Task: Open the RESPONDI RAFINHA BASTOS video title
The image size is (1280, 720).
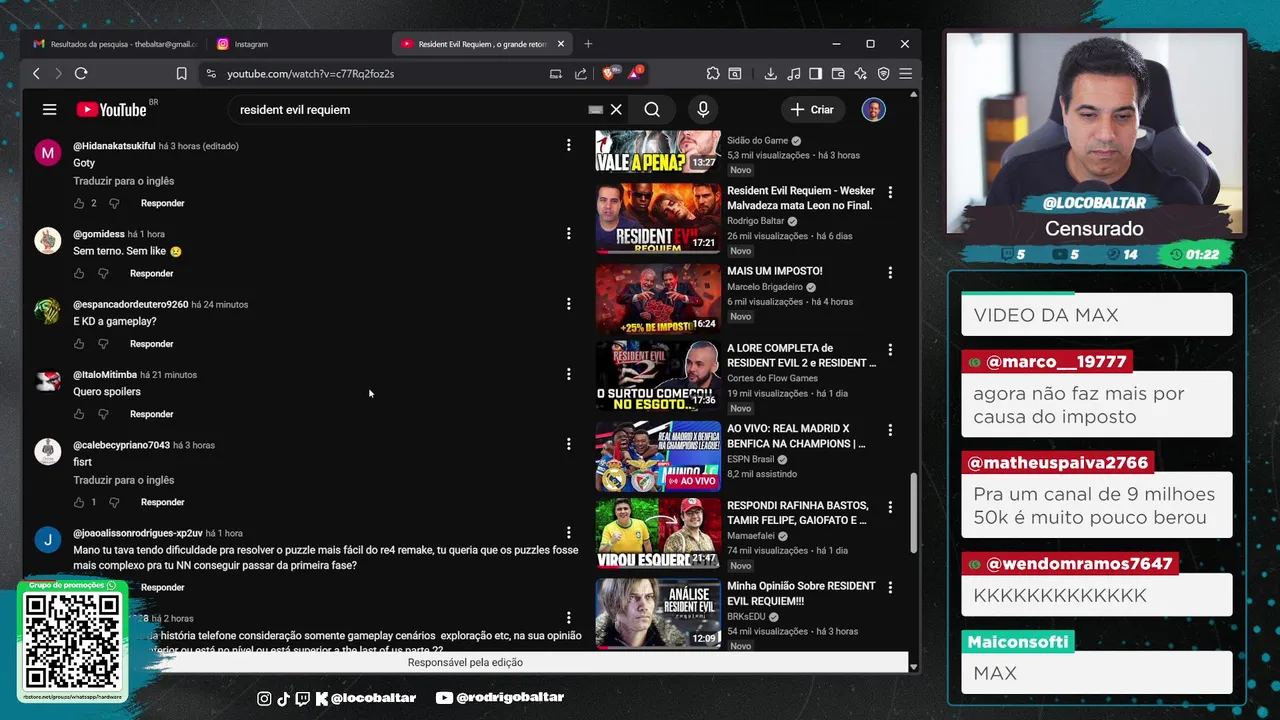Action: pos(797,513)
